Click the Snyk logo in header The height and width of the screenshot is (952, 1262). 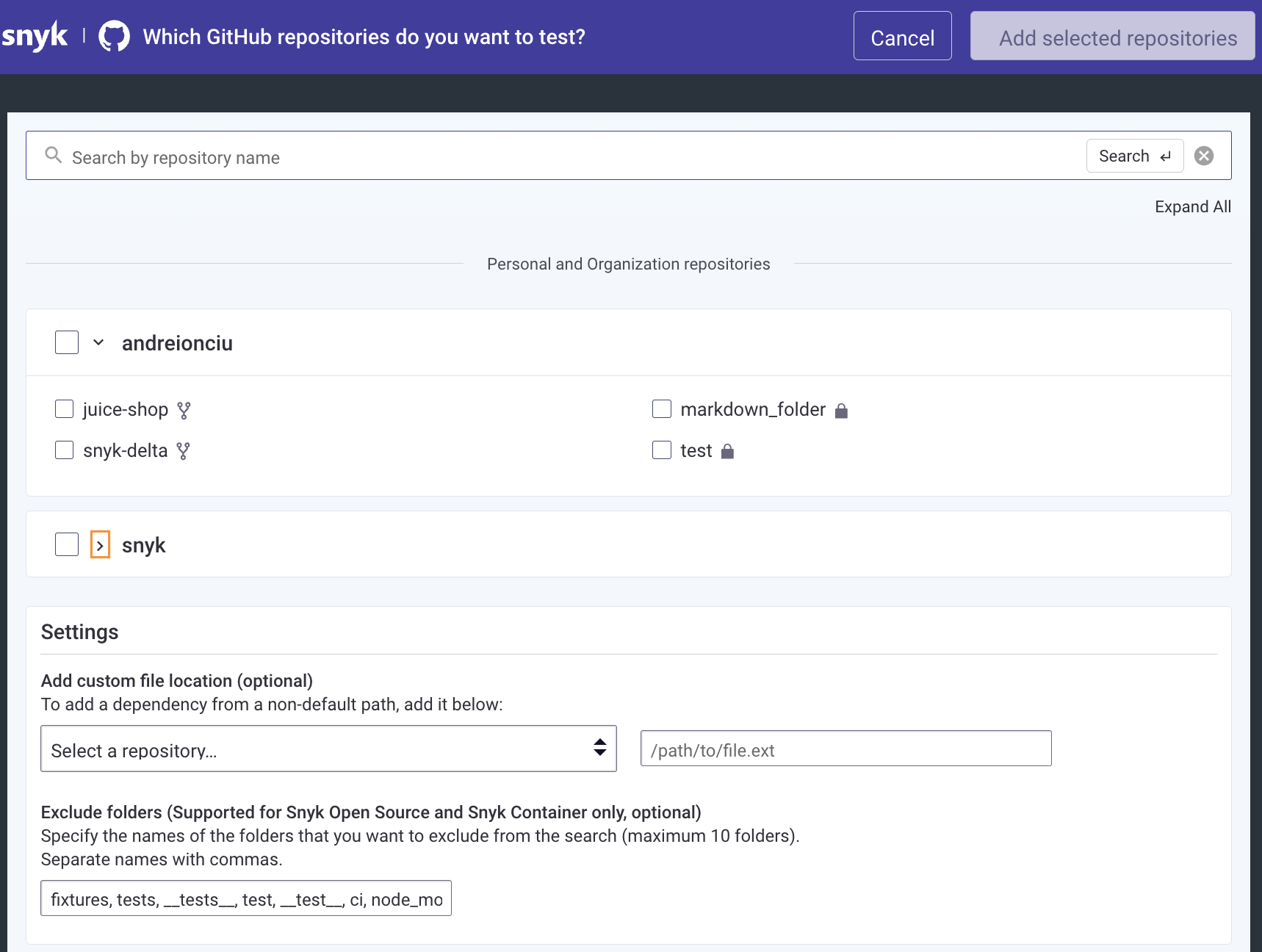[35, 37]
